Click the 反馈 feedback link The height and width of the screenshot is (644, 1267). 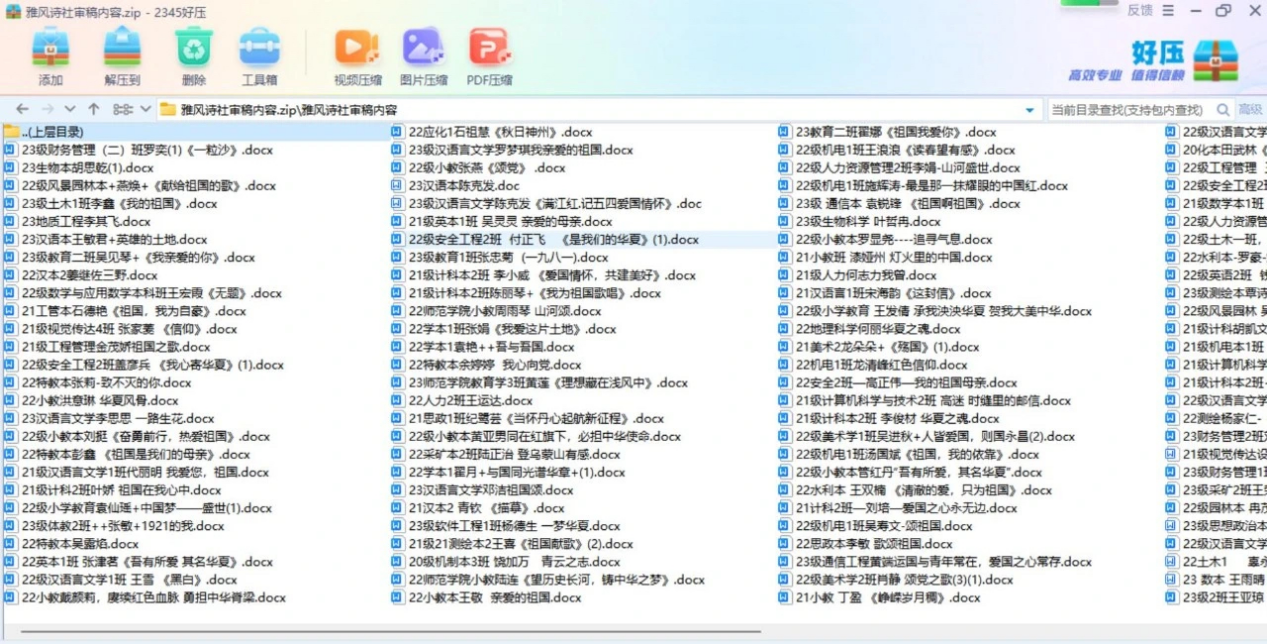pyautogui.click(x=1140, y=11)
